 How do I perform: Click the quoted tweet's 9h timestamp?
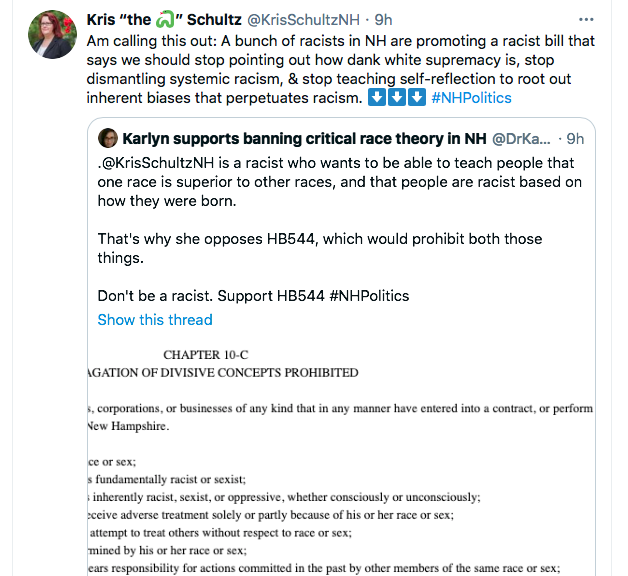click(575, 138)
